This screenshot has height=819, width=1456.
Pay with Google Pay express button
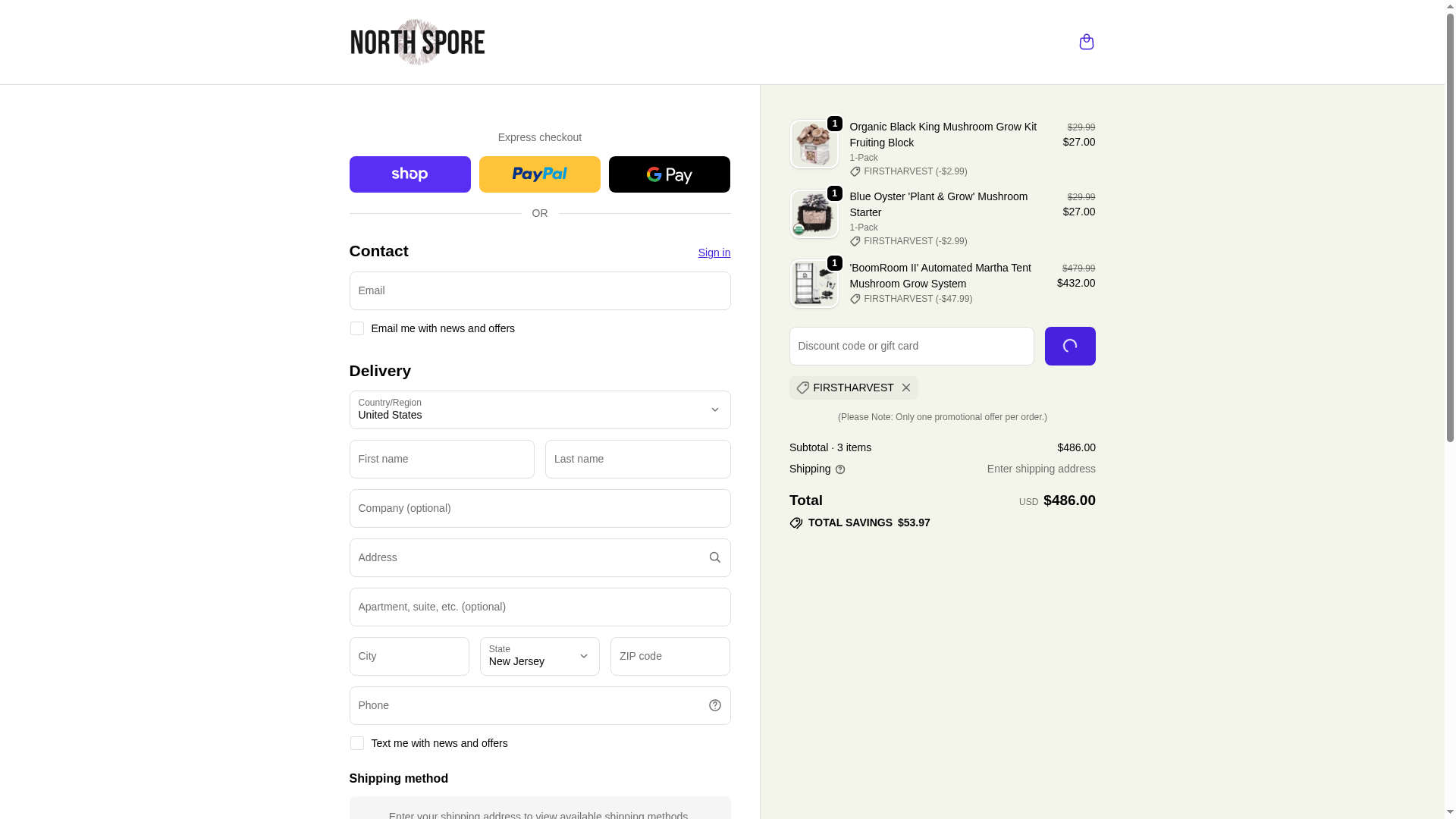(669, 174)
